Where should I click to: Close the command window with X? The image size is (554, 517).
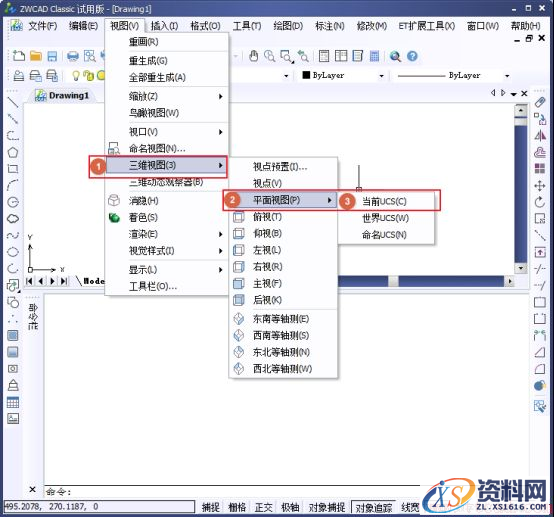click(32, 489)
